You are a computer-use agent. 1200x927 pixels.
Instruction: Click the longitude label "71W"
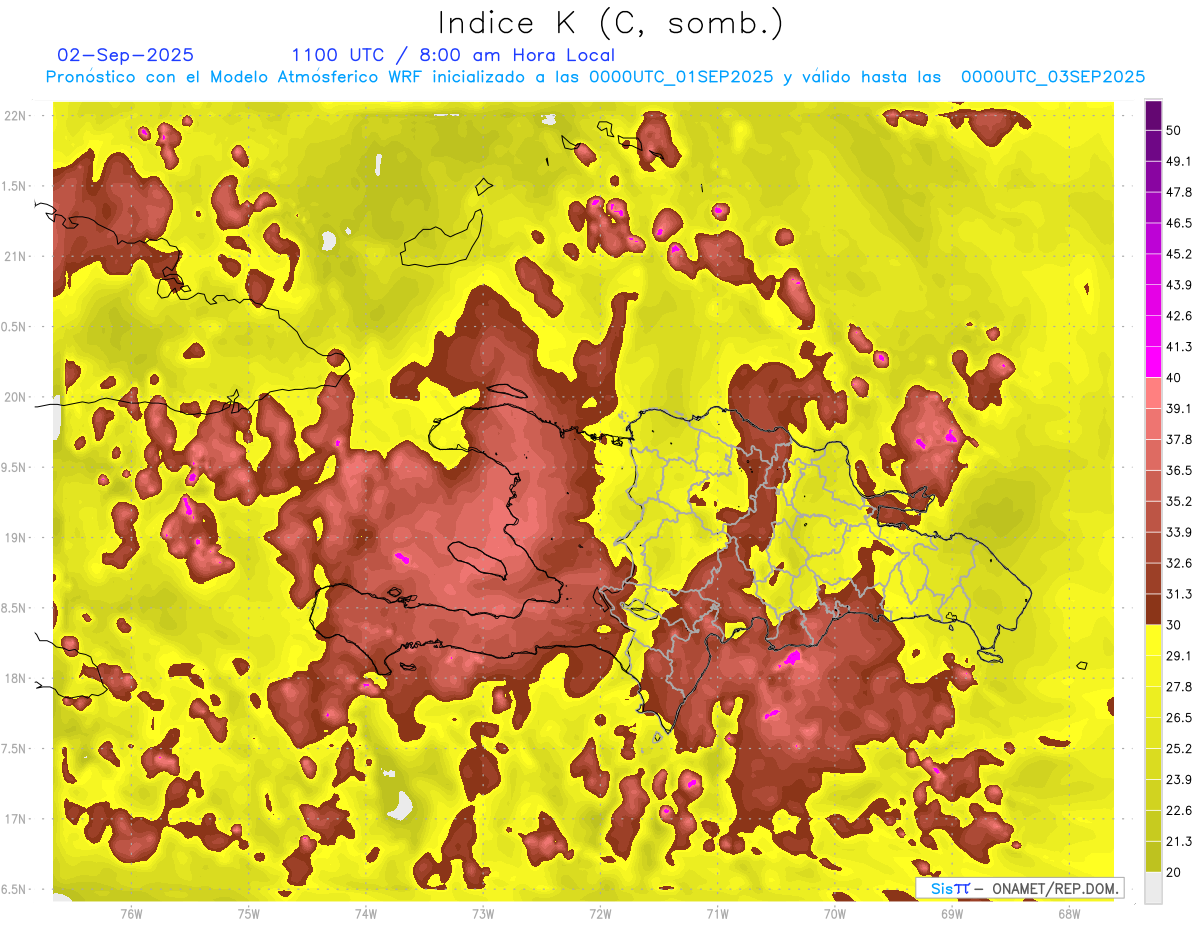tap(717, 913)
